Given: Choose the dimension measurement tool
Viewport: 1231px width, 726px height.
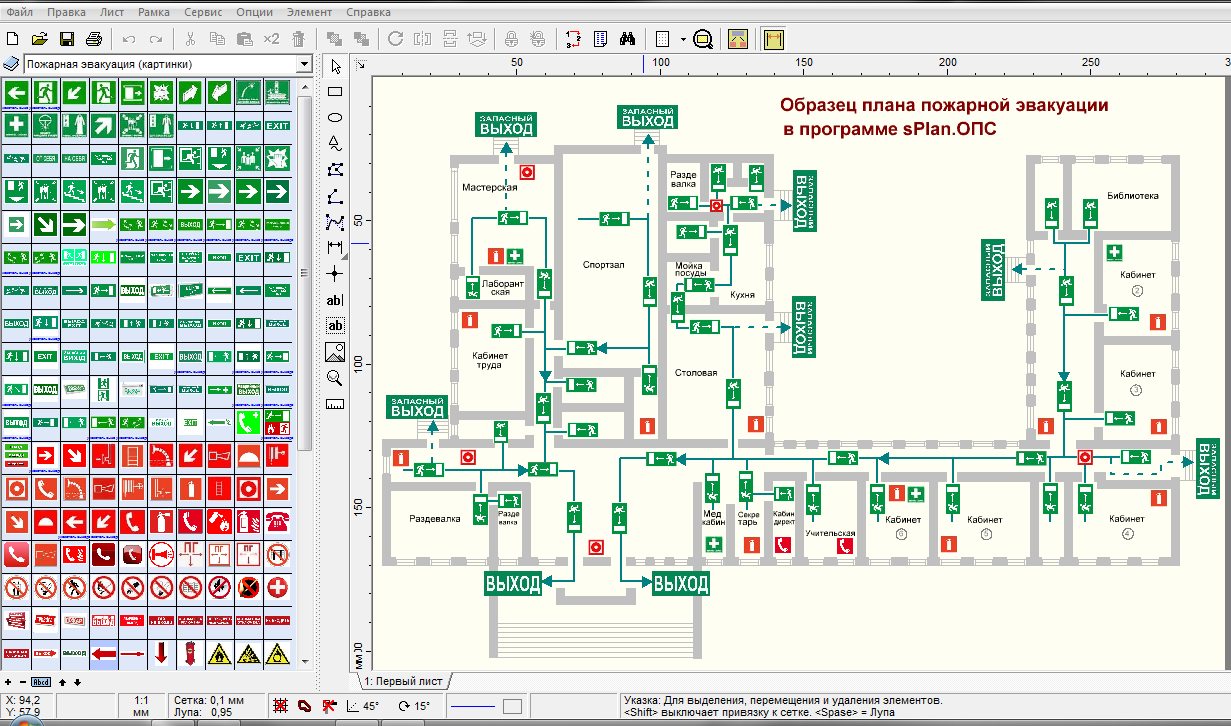Looking at the screenshot, I should (x=335, y=248).
